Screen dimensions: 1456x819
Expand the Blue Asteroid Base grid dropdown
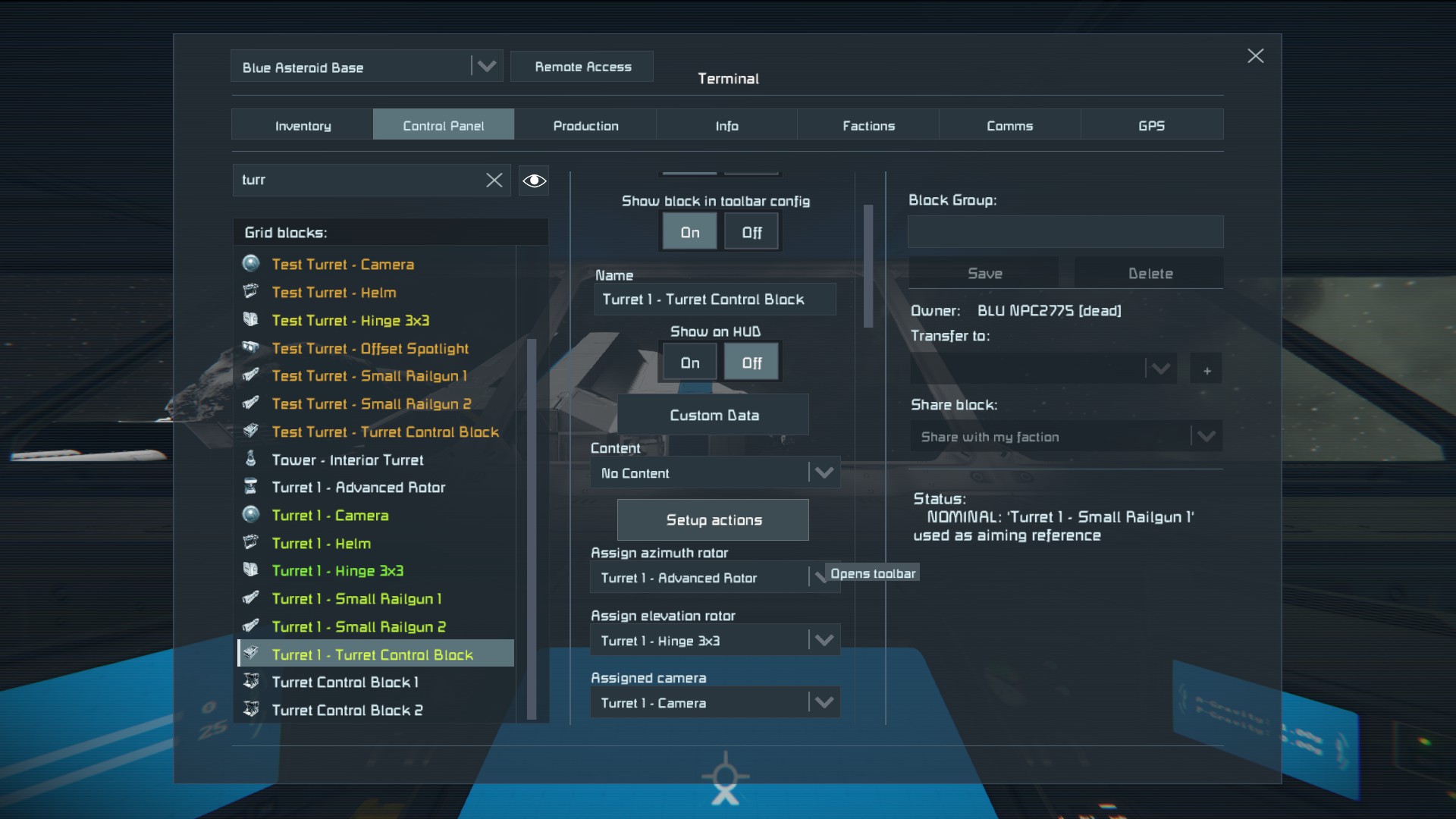pyautogui.click(x=486, y=67)
